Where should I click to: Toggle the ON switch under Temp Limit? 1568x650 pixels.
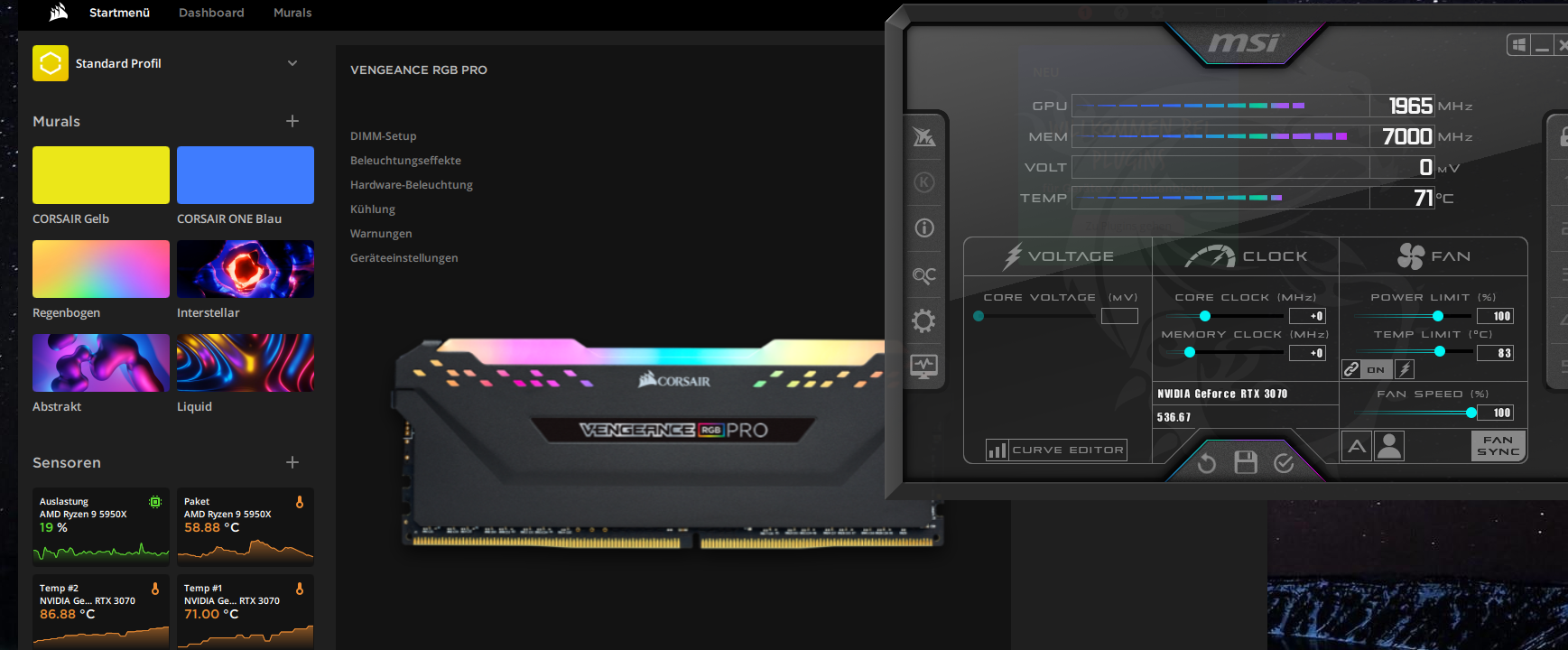[1376, 369]
